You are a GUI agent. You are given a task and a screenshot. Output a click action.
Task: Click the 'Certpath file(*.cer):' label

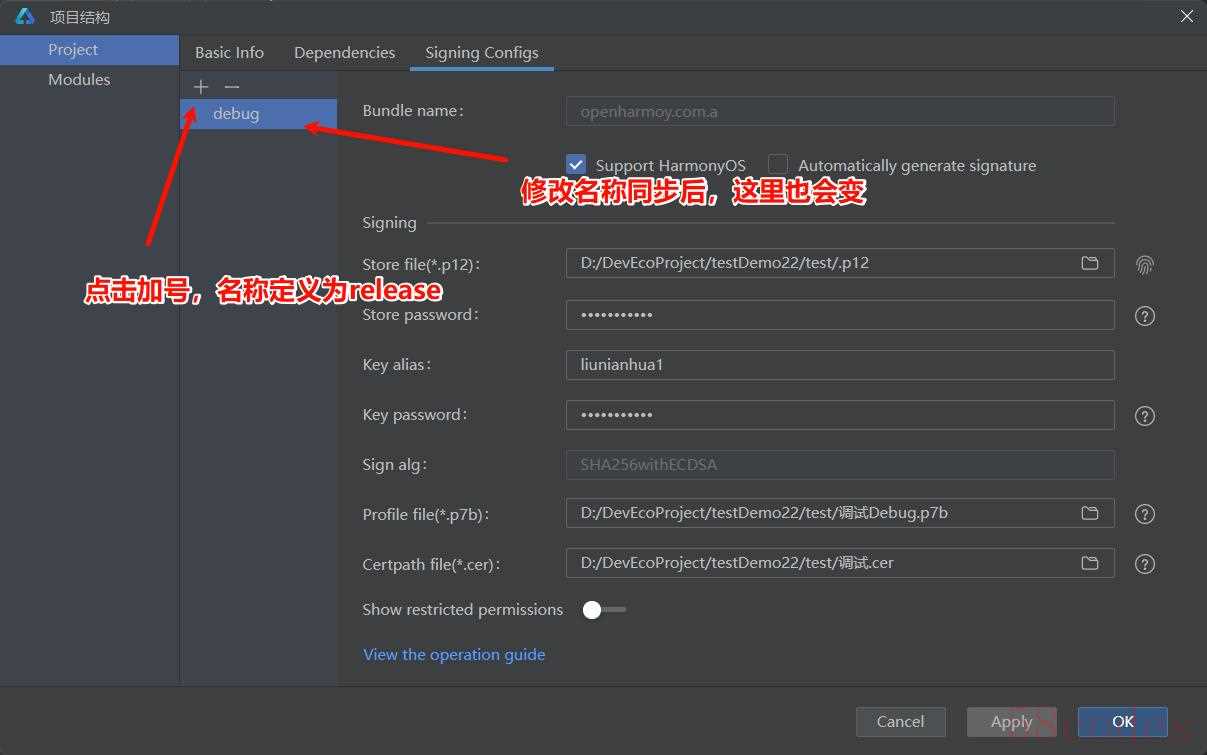(432, 565)
